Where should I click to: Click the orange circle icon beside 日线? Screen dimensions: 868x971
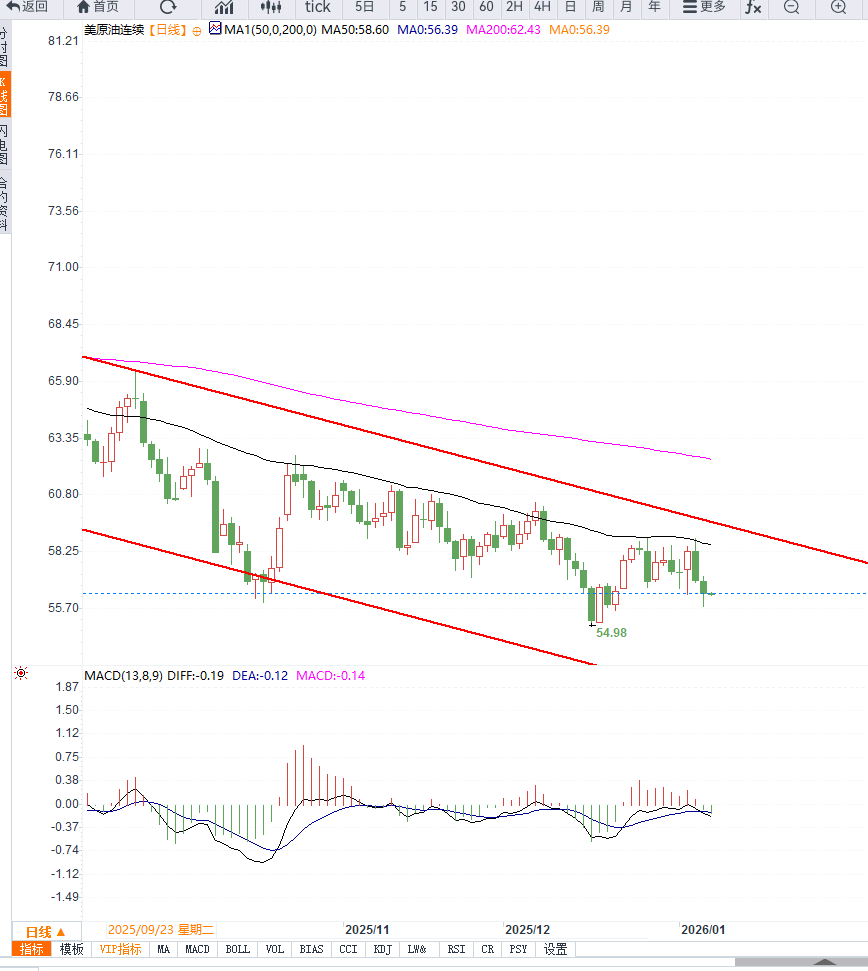(x=197, y=31)
